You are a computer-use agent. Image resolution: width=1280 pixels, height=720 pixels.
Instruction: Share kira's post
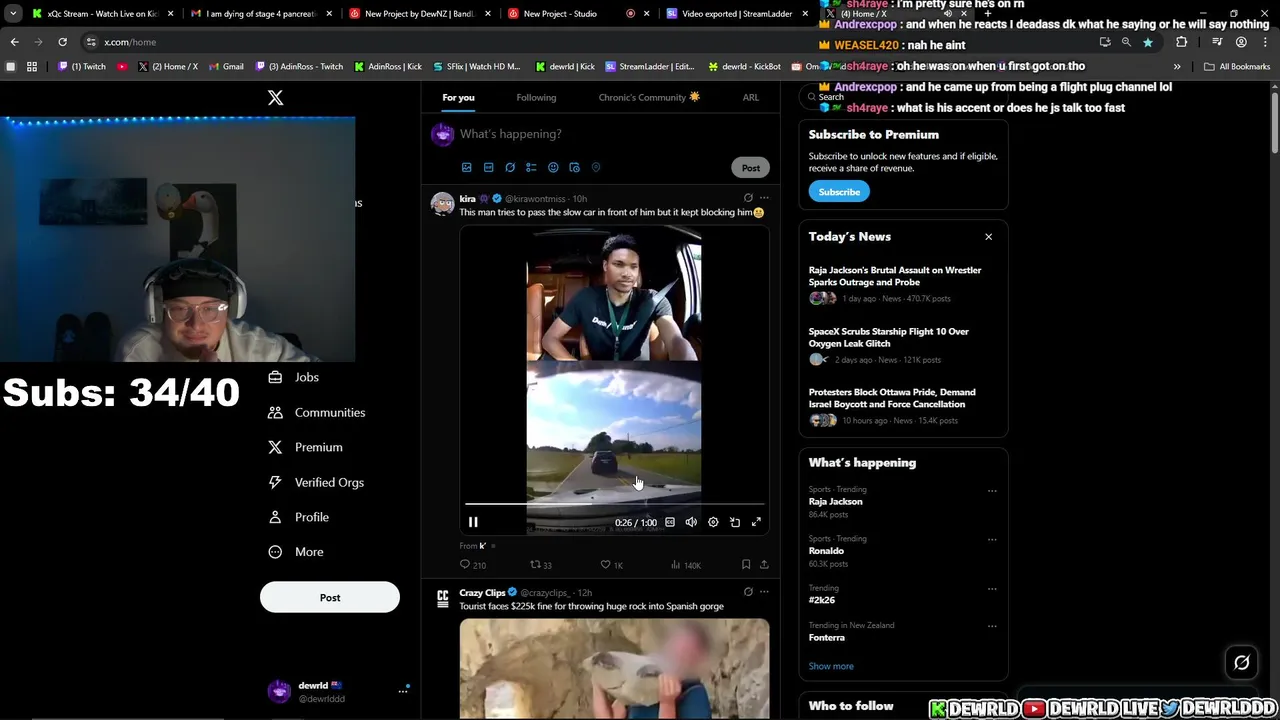pyautogui.click(x=764, y=565)
